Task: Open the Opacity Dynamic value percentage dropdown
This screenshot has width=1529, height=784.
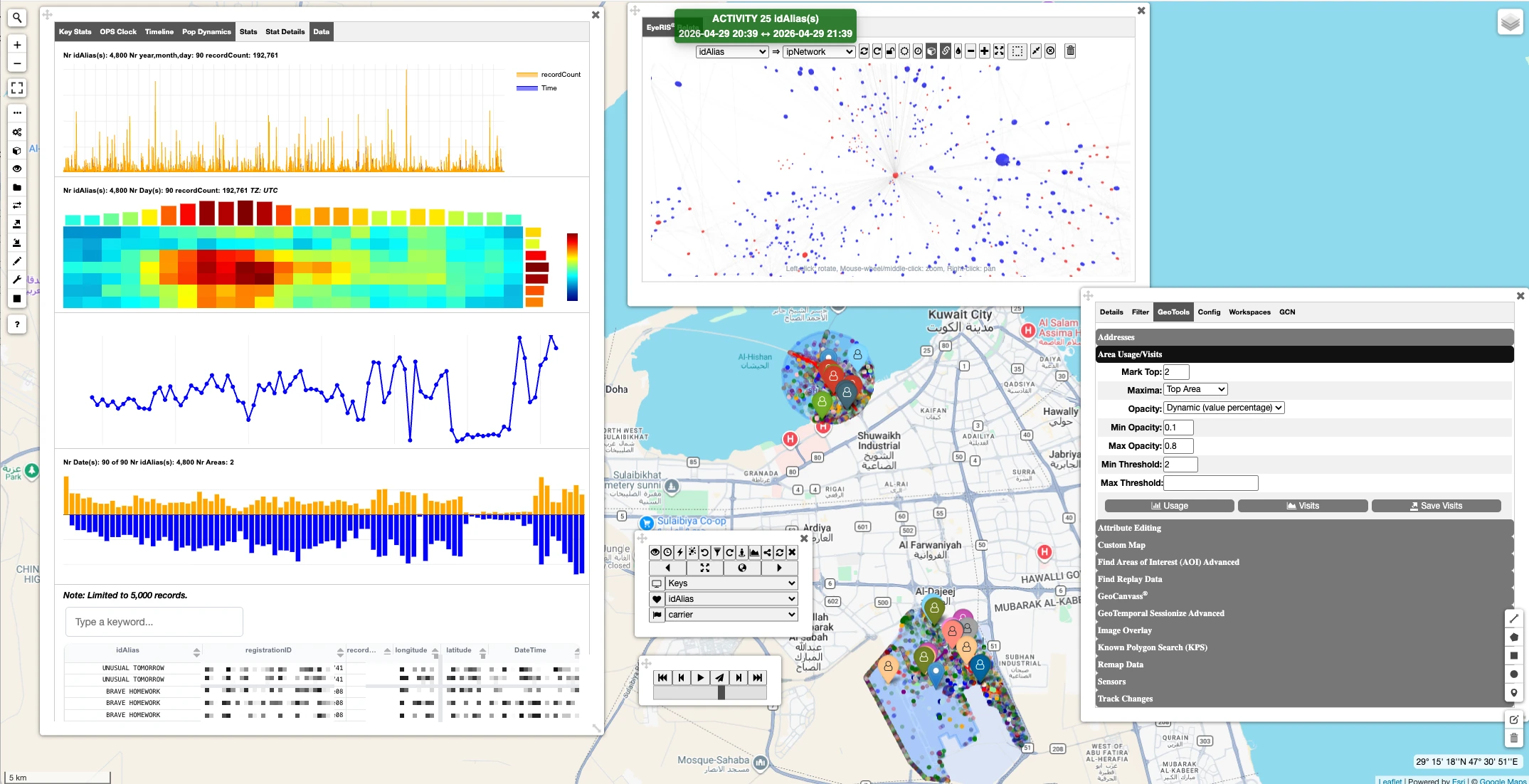Action: coord(1224,408)
